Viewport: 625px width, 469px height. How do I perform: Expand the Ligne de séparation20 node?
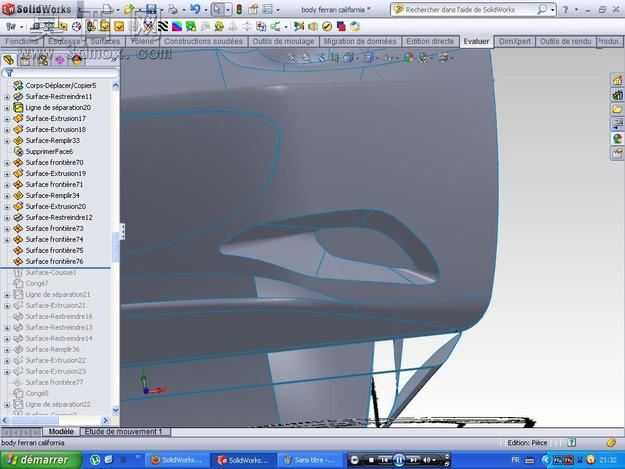[6, 108]
